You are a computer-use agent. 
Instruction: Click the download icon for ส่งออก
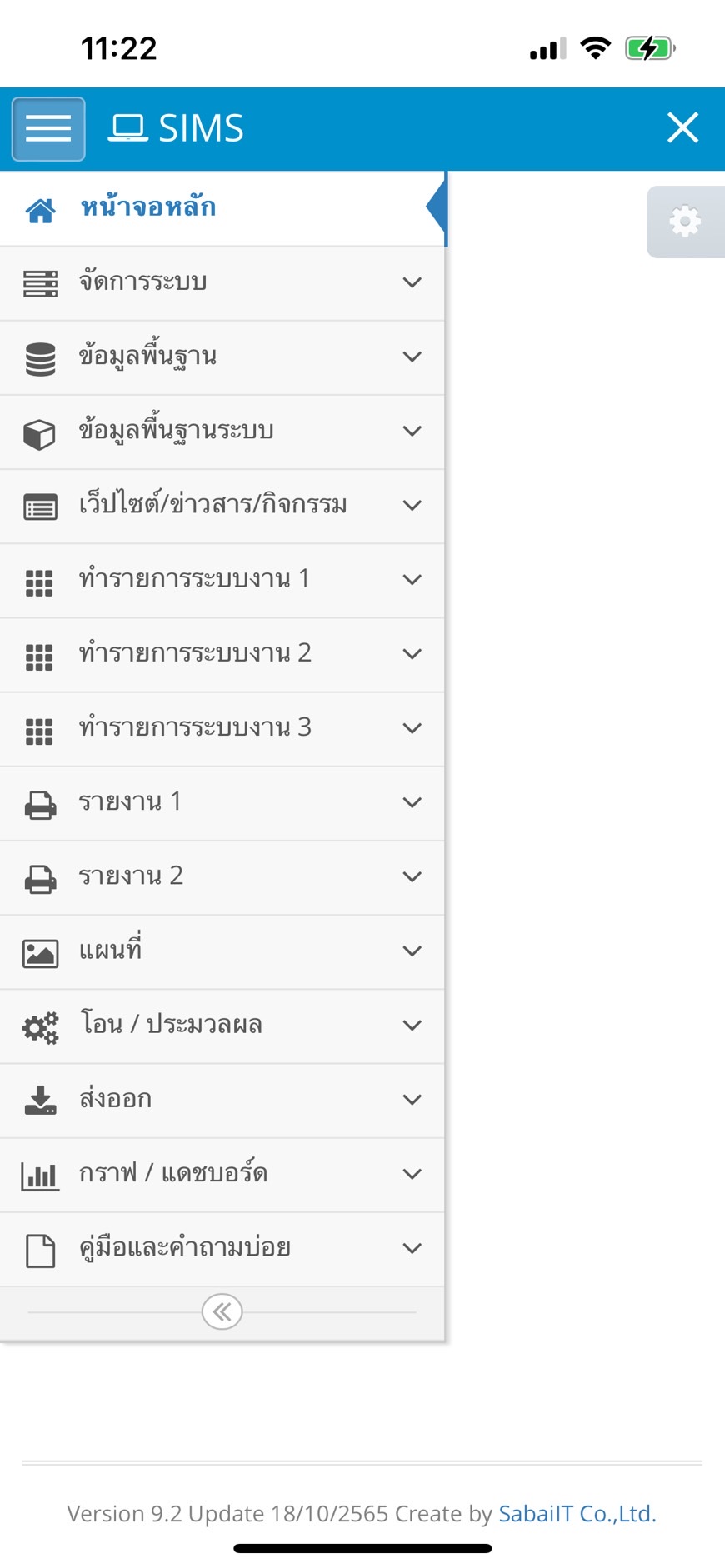point(40,1101)
